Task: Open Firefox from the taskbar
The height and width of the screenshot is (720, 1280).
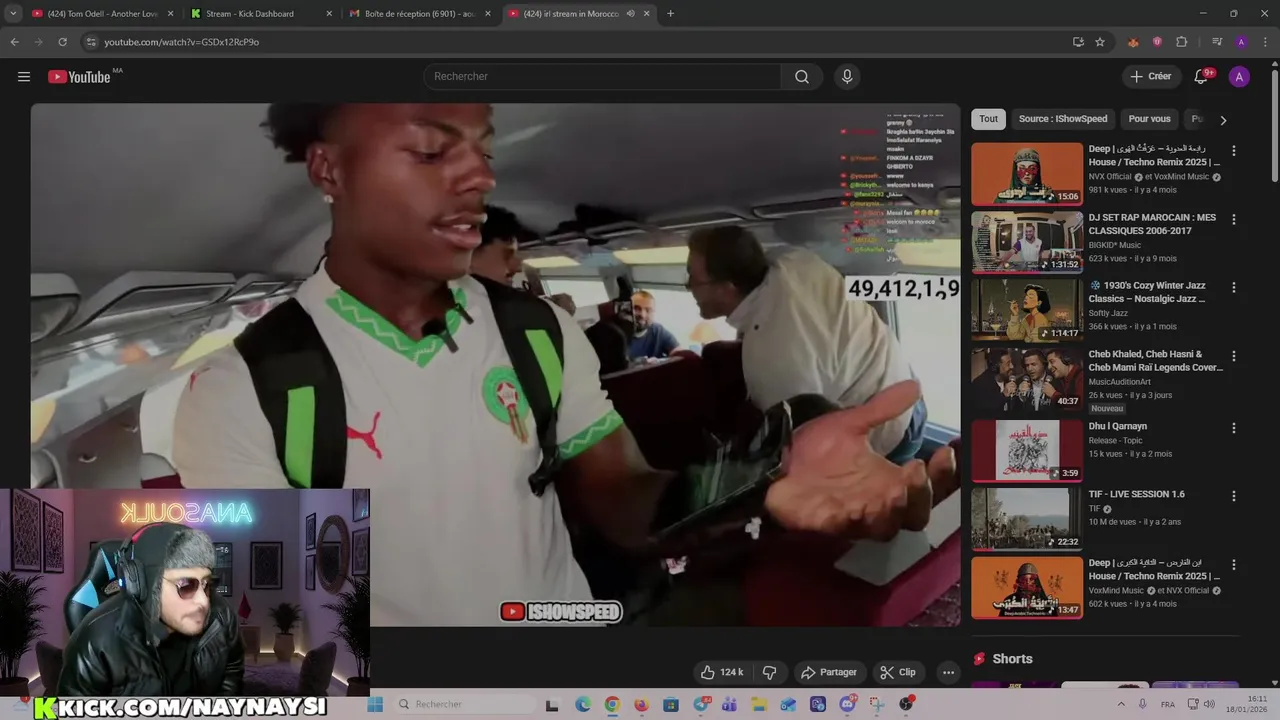Action: tap(641, 704)
